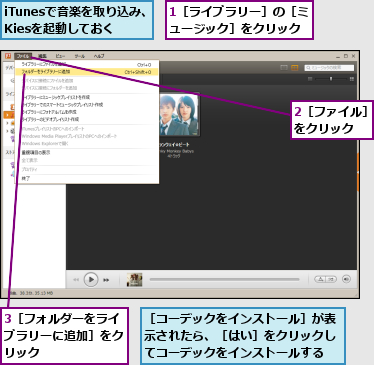The width and height of the screenshot is (374, 365).
Task: Click the volume speaker icon
Action: 346,279
